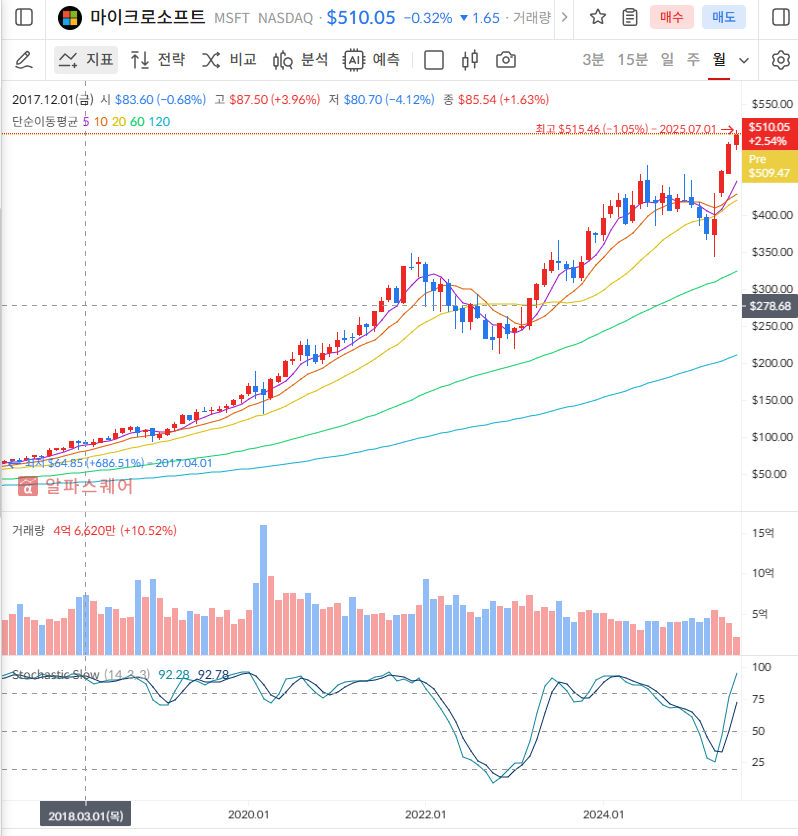Expand the ticker info chevron after 거래량

point(564,17)
